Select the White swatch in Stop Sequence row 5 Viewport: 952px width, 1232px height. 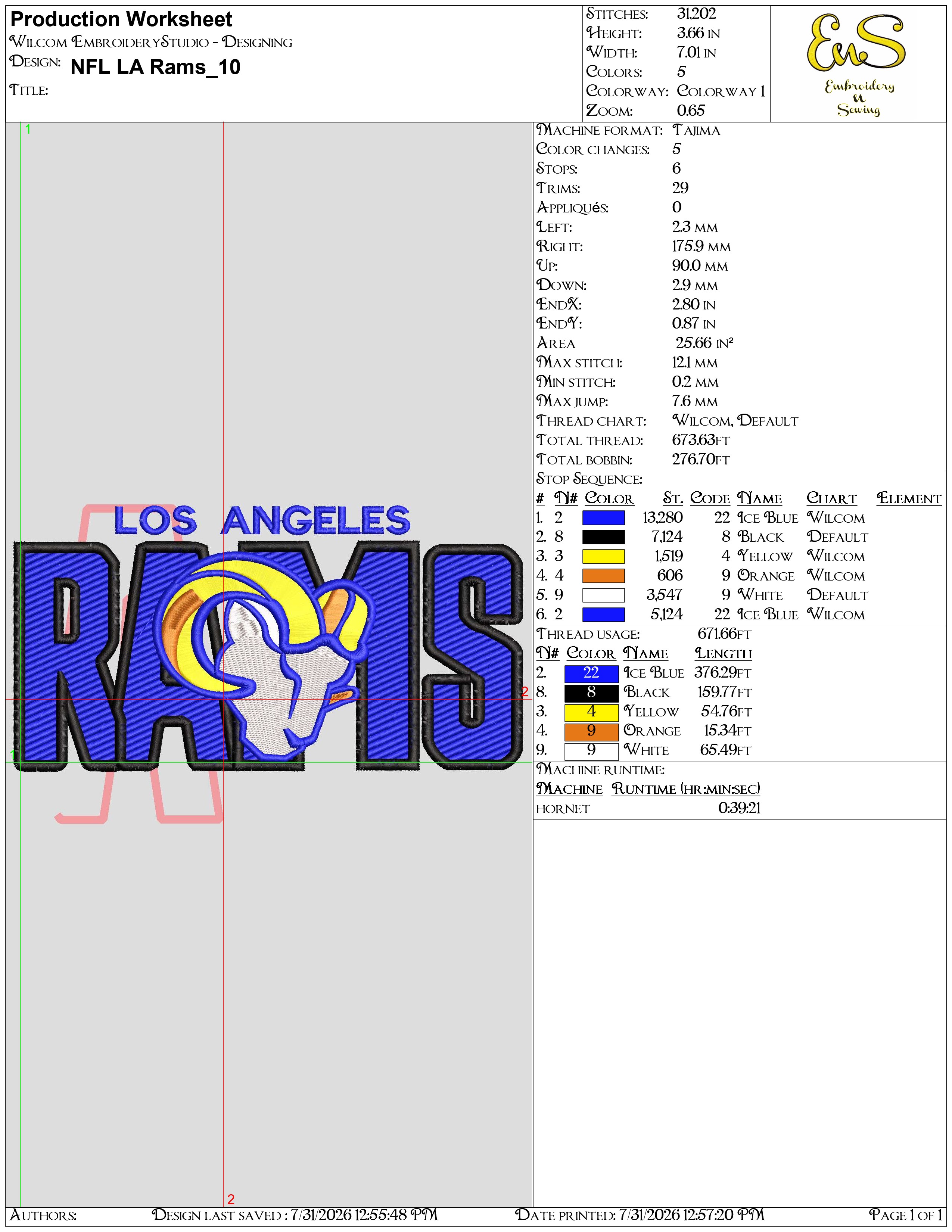point(603,595)
